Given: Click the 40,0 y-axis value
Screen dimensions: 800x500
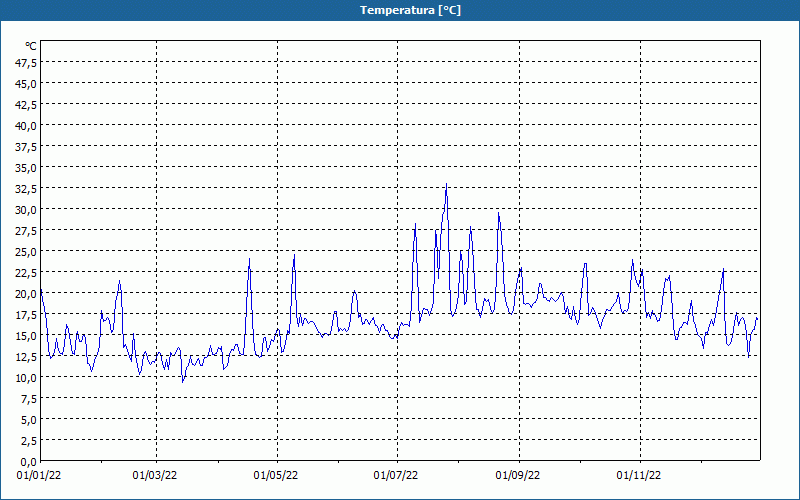Looking at the screenshot, I should pos(27,126).
